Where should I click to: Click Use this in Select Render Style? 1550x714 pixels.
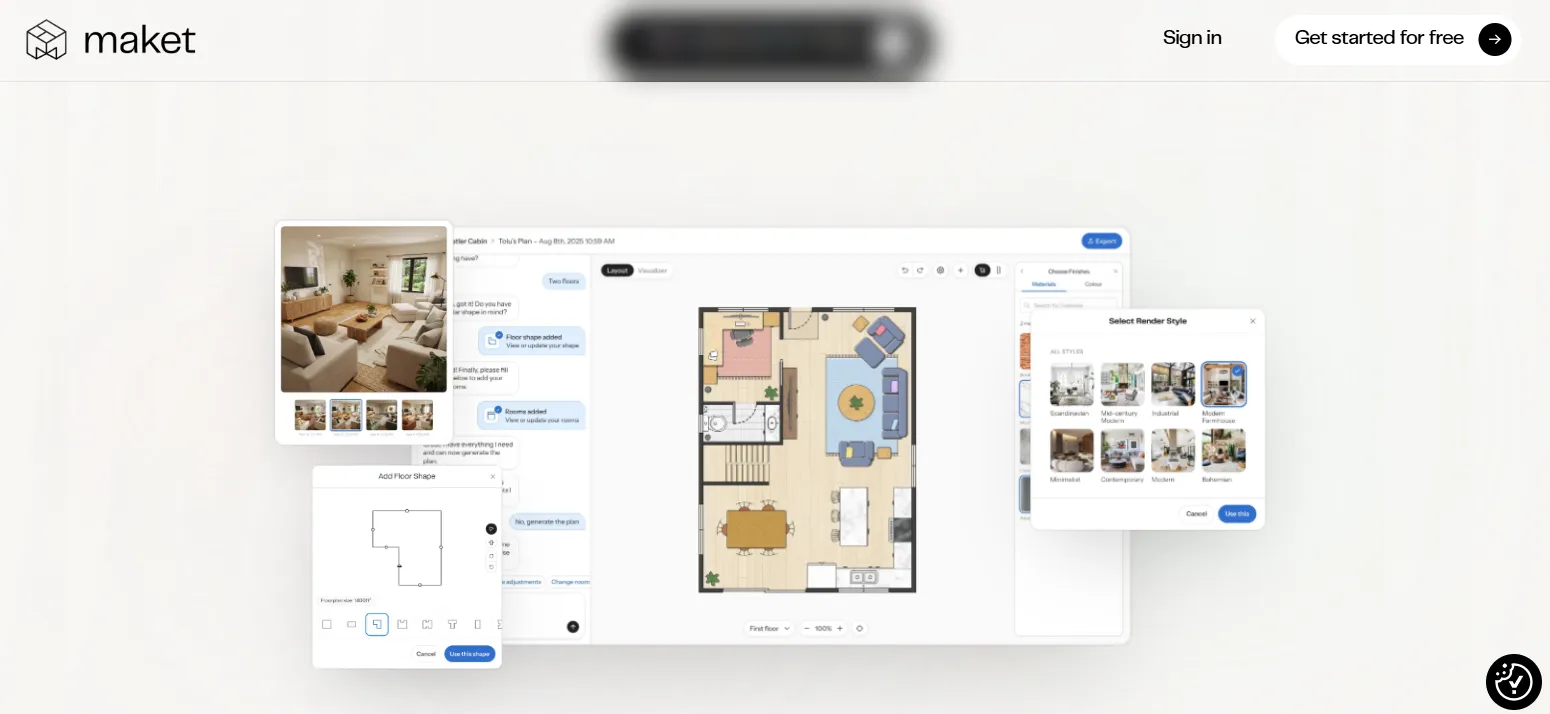tap(1237, 514)
